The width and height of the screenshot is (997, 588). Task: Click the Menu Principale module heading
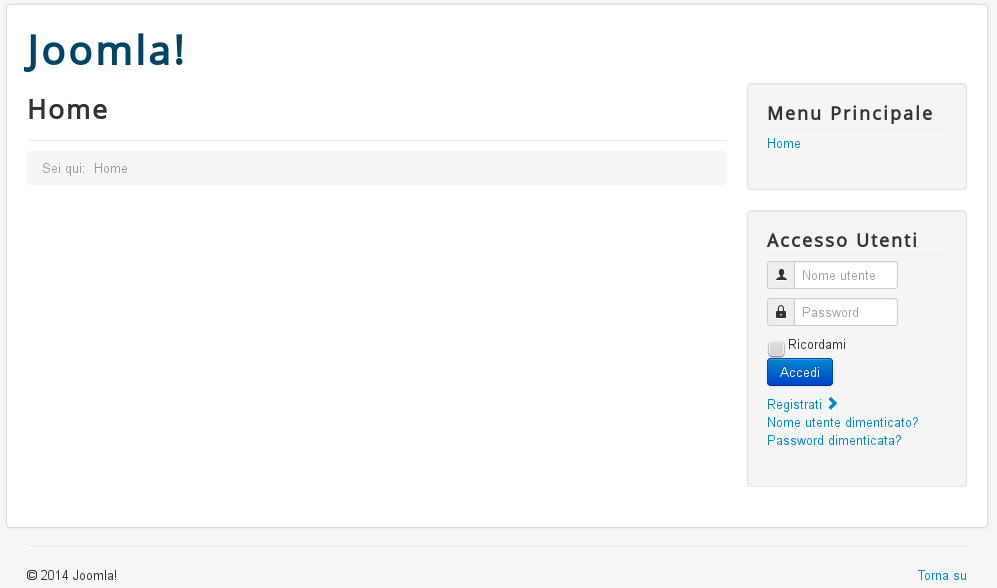(850, 113)
